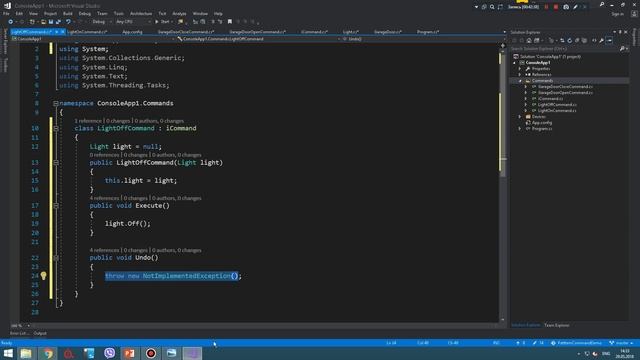Switch to the App.config tab
This screenshot has height=360, width=640.
[132, 32]
